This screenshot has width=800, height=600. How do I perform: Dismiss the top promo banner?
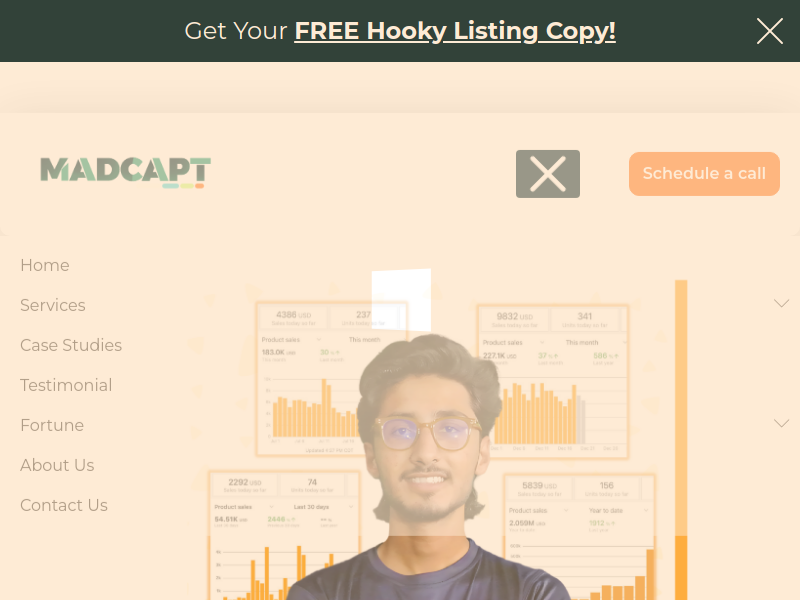(769, 31)
